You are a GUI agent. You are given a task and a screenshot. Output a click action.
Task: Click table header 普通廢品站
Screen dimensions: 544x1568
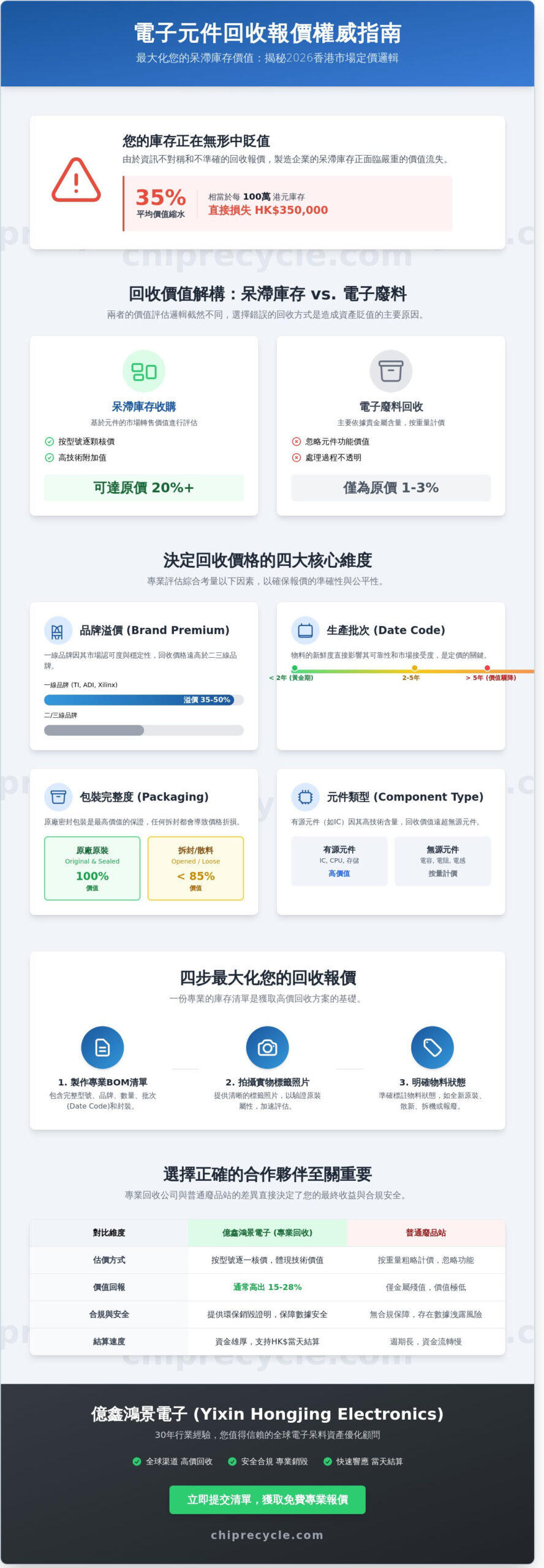point(426,1233)
